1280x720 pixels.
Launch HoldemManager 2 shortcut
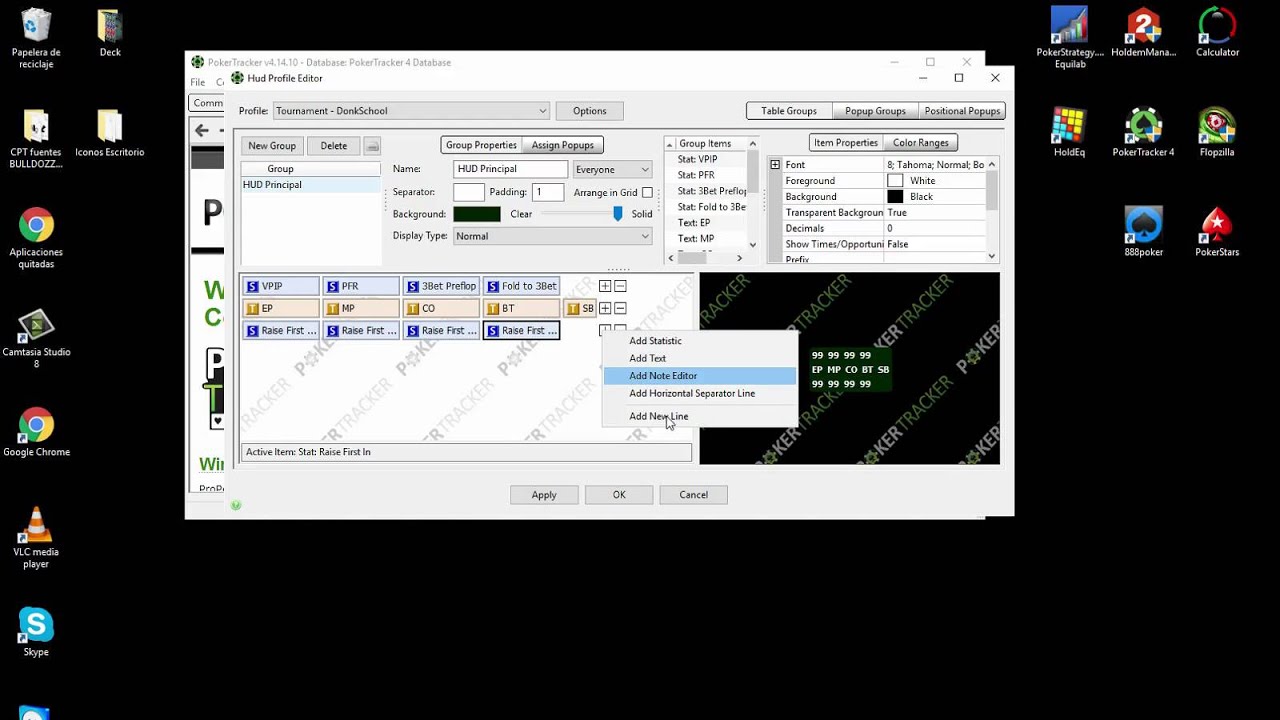point(1143,33)
